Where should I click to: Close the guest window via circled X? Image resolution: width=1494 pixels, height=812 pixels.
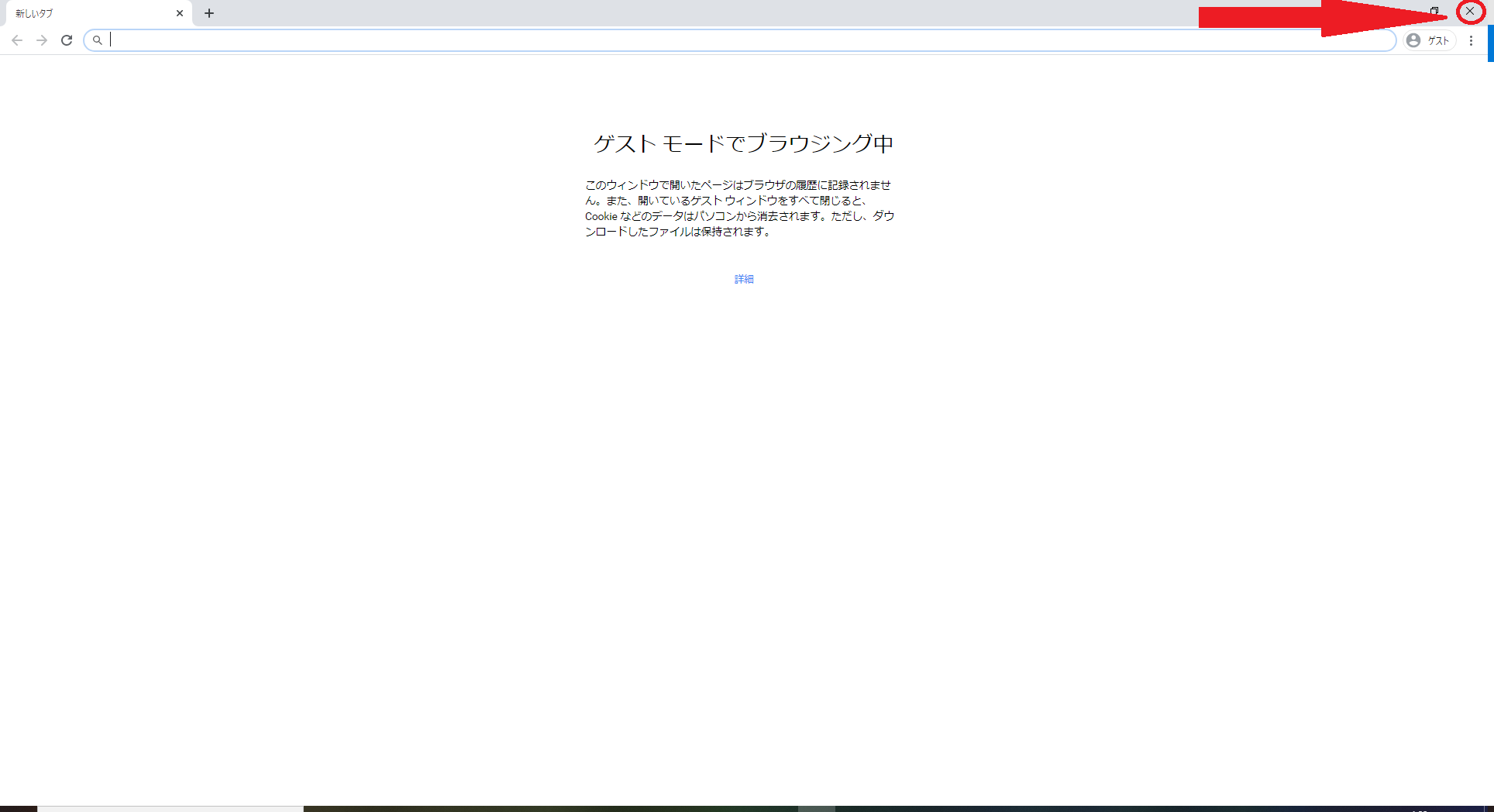tap(1471, 12)
